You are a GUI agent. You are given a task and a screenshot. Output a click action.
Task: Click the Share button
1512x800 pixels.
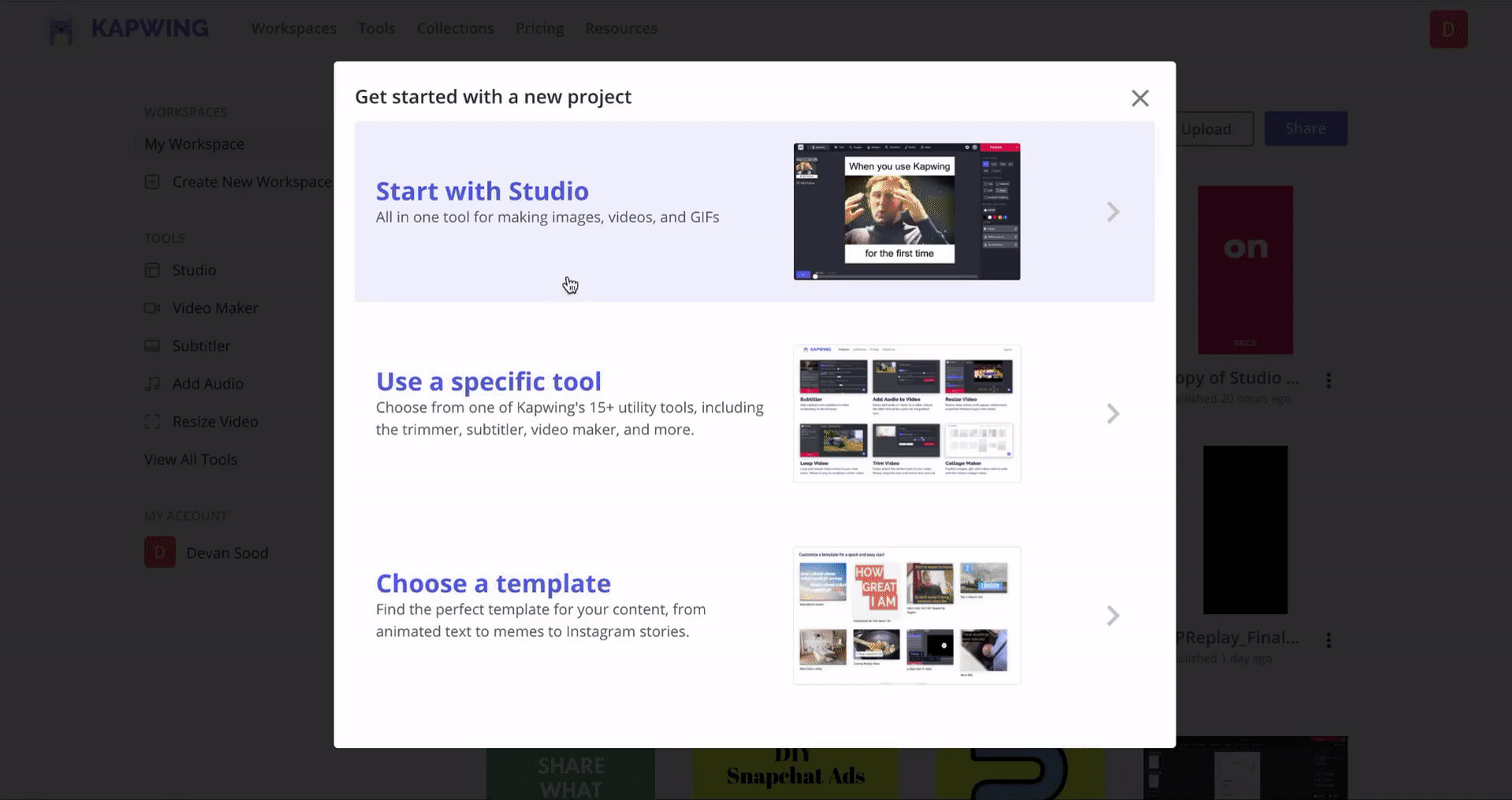coord(1305,128)
